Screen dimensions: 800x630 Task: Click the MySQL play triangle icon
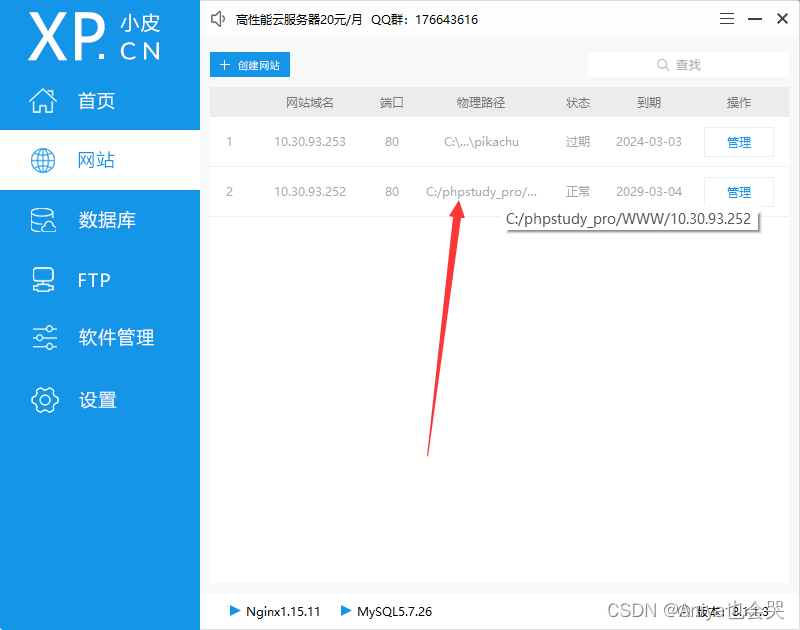tap(346, 610)
